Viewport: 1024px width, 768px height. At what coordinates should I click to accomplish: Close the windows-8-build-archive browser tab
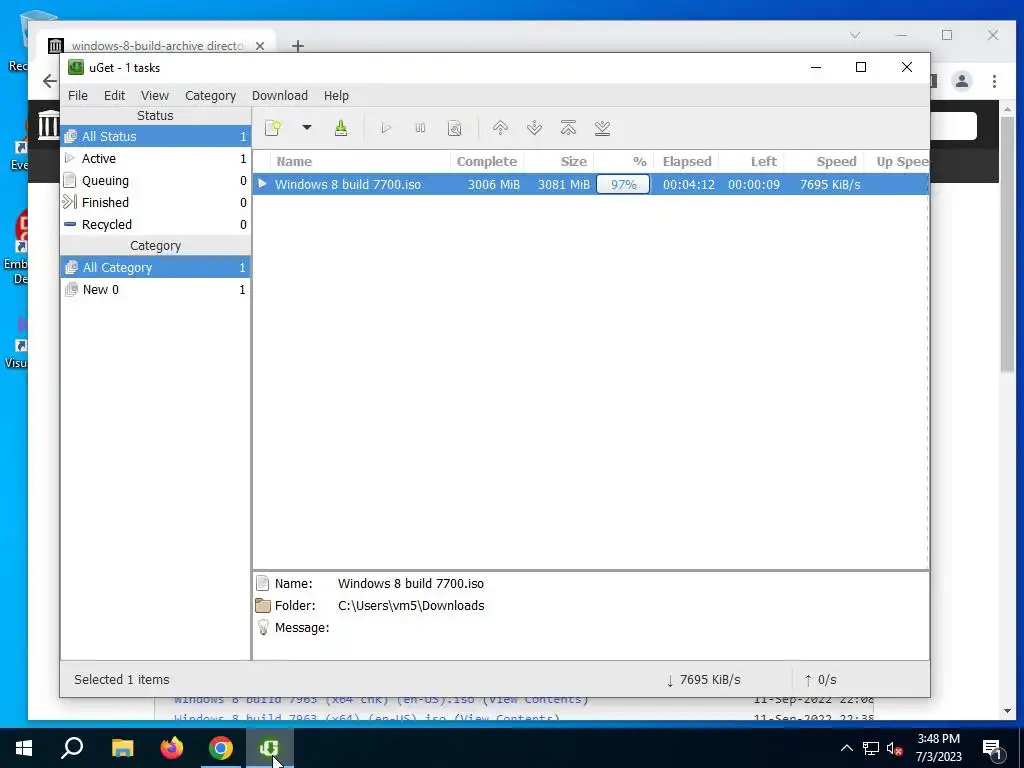click(x=260, y=46)
